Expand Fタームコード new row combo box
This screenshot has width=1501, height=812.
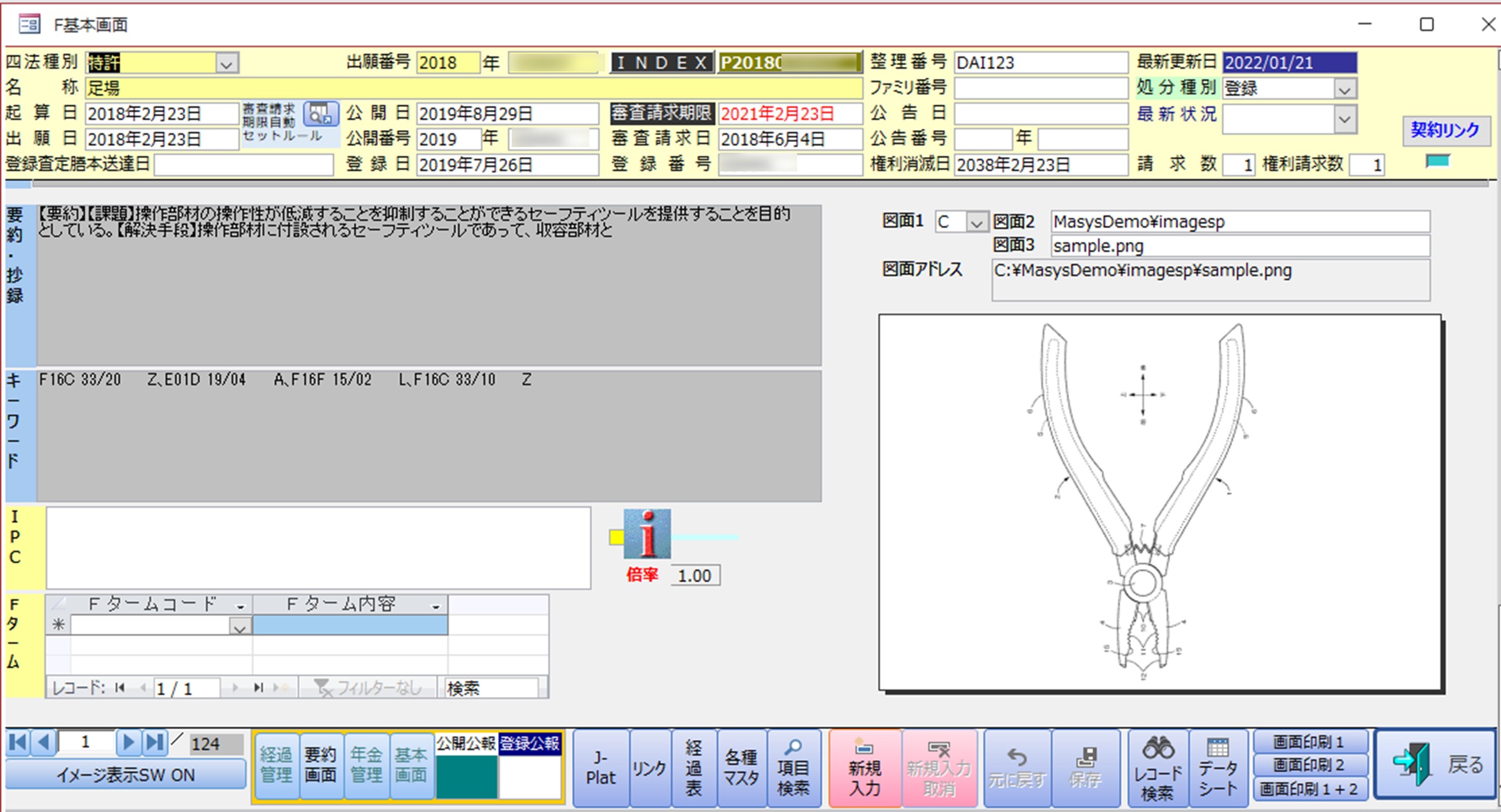[x=240, y=626]
